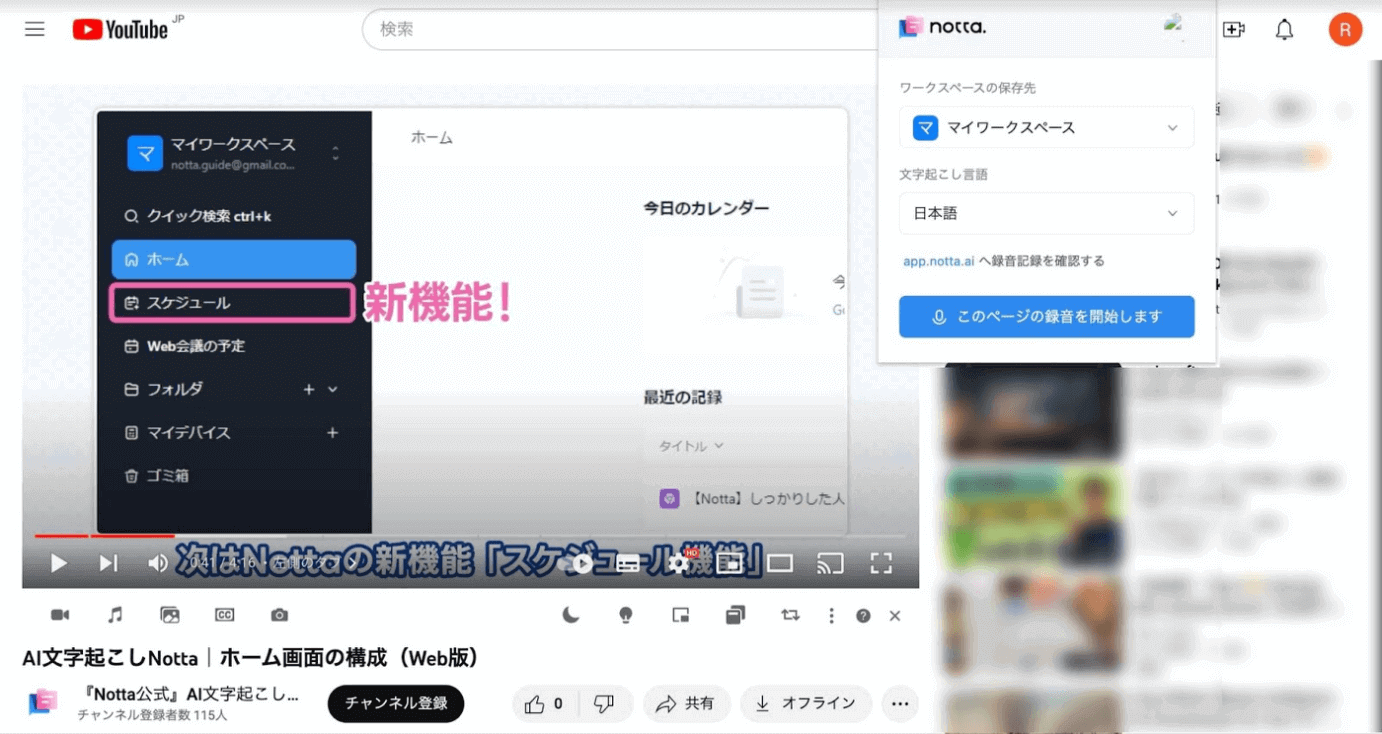Dislike the video with thumbs down
Viewport: 1382px width, 734px height.
[604, 704]
